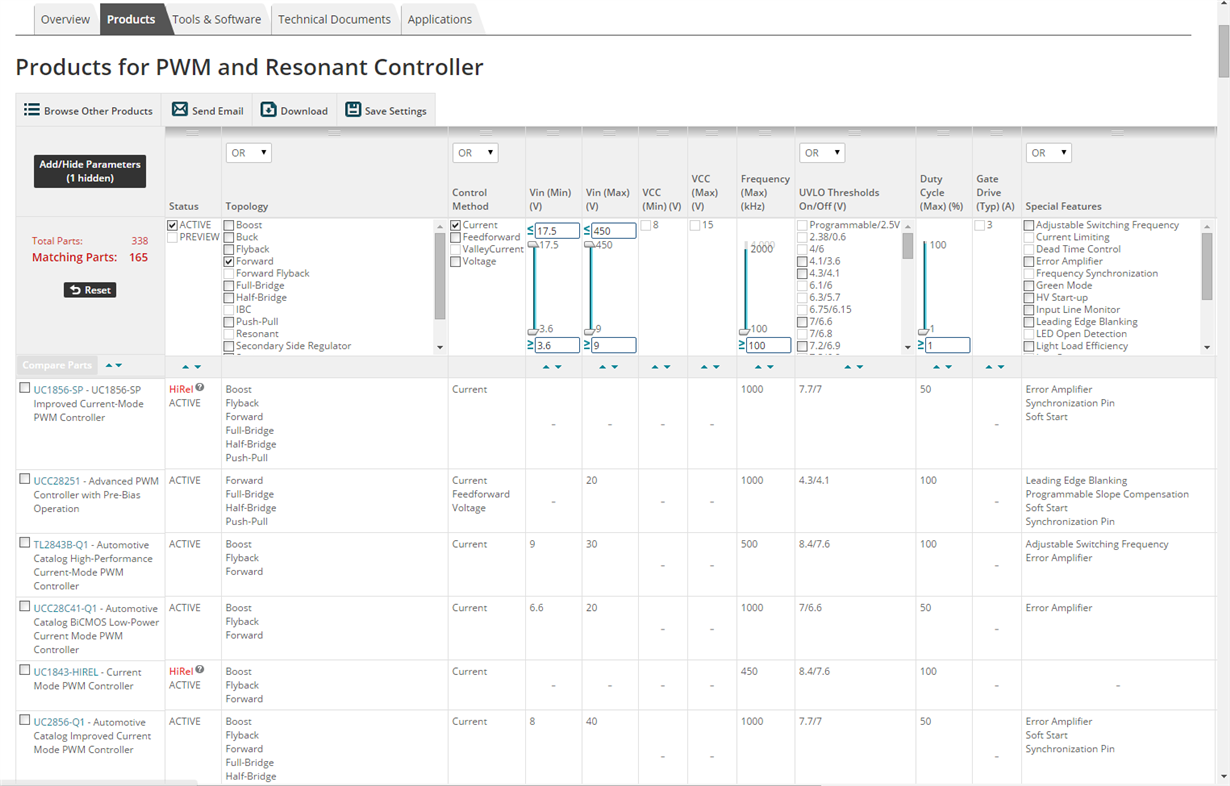Go to the Technical Documents tab

[x=334, y=19]
